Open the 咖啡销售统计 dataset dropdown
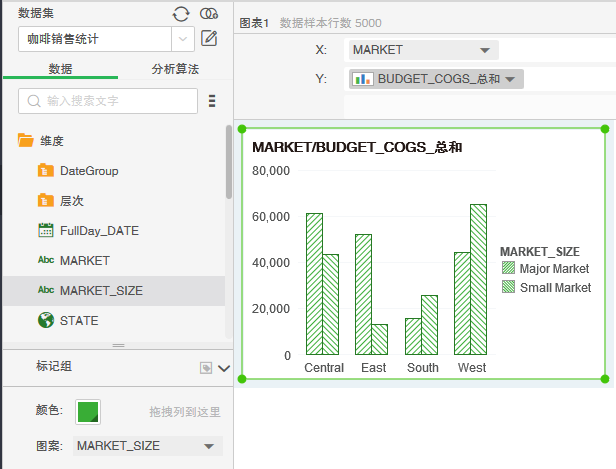Image resolution: width=616 pixels, height=469 pixels. coord(183,39)
